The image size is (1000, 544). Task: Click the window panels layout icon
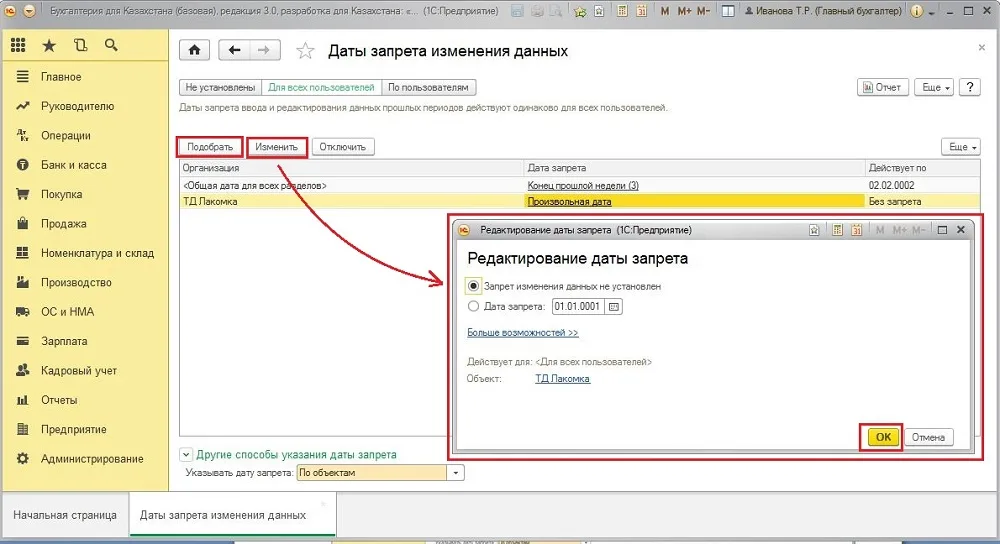728,11
